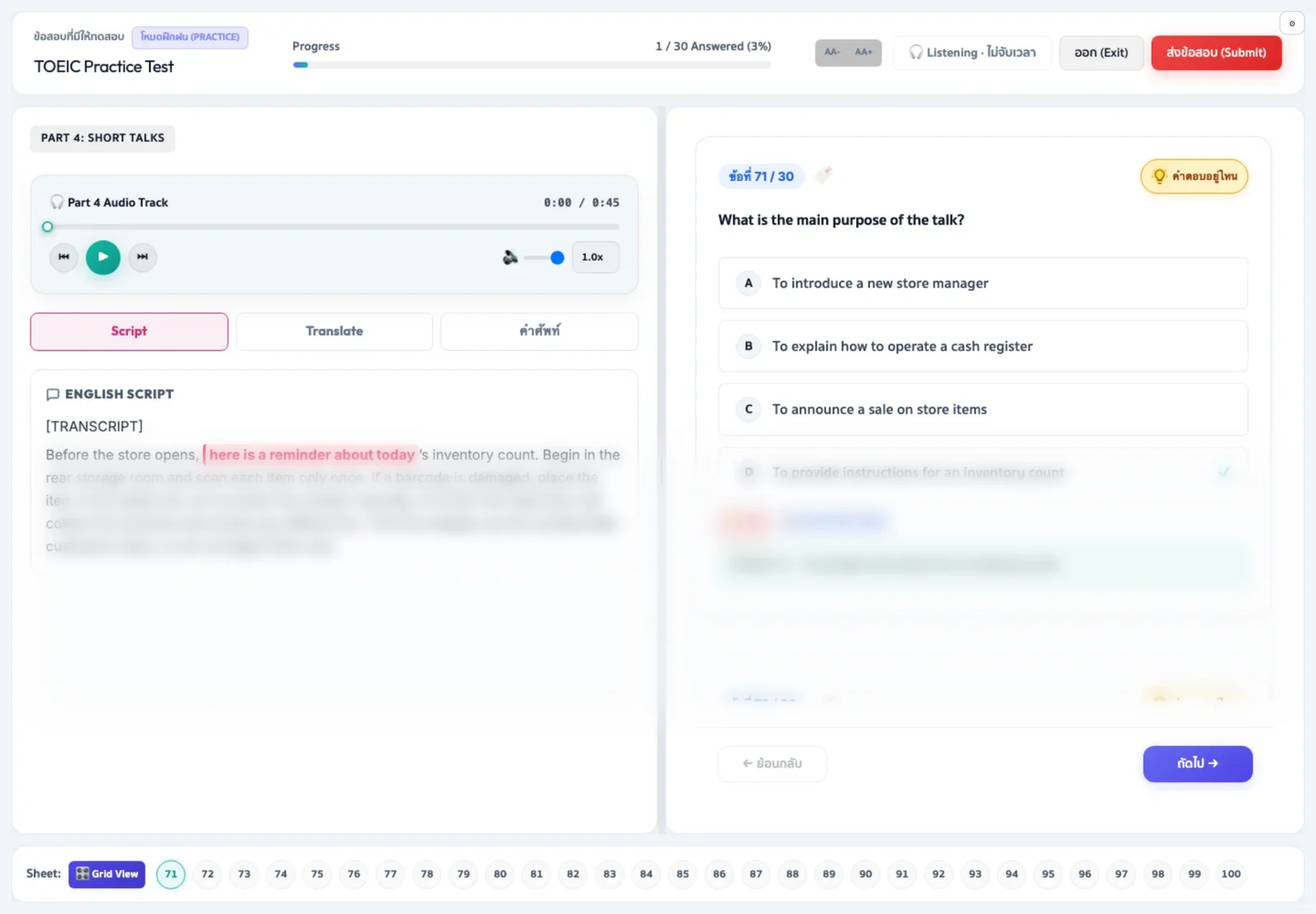Open the Script tab

point(129,331)
